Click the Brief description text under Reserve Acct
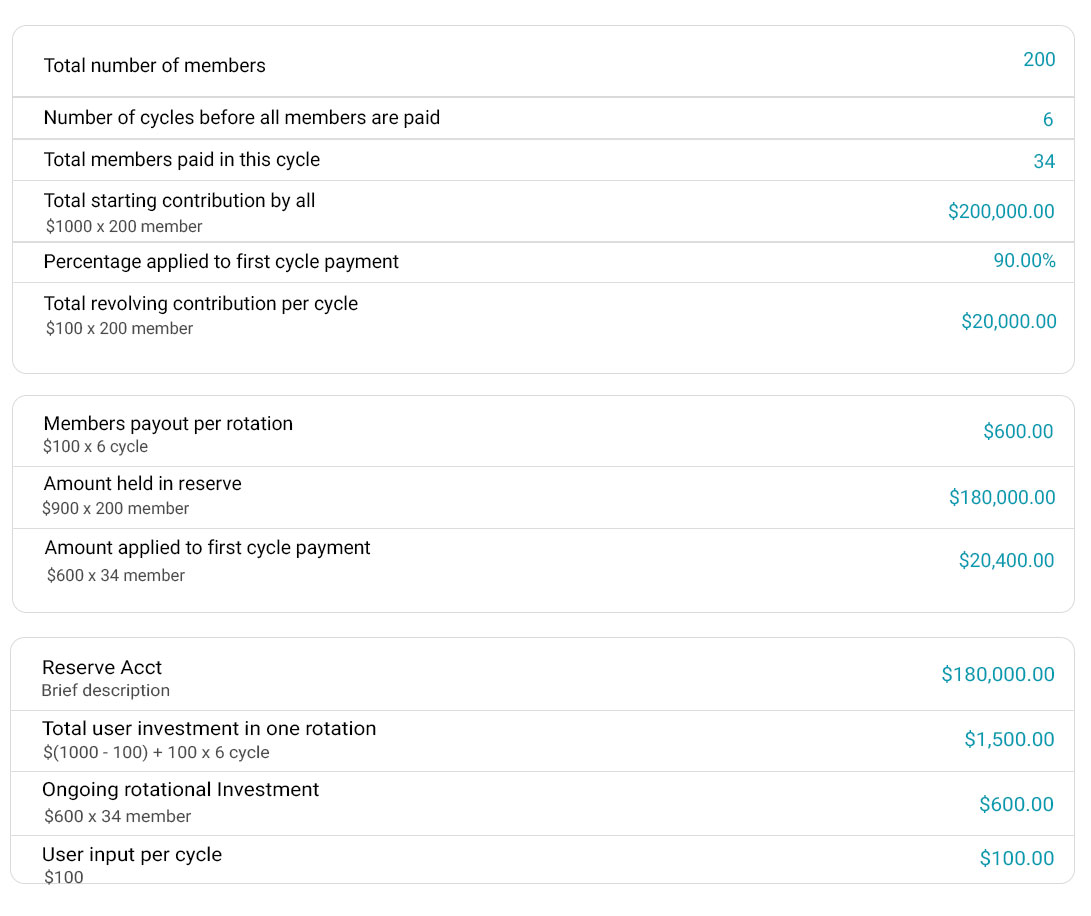1091x916 pixels. (105, 691)
